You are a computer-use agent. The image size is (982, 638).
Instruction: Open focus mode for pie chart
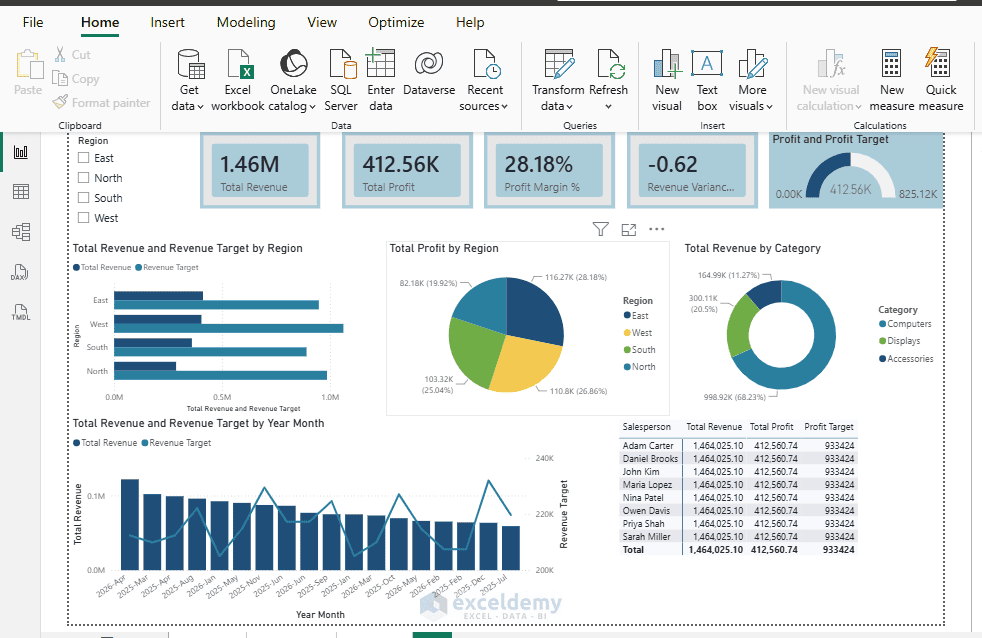[629, 230]
